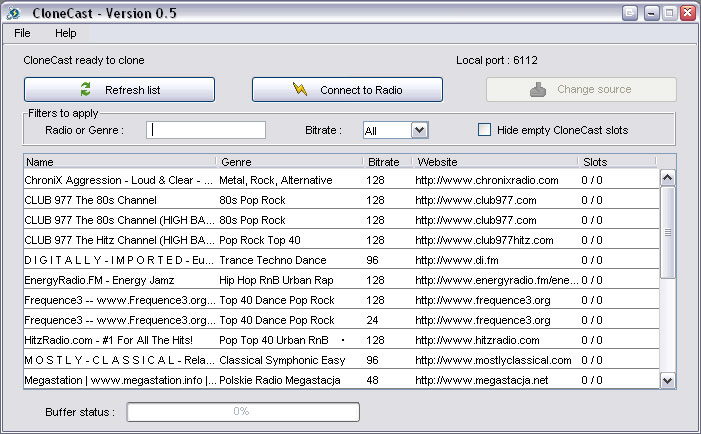Click the leftmost title bar tray button
The width and height of the screenshot is (701, 434).
tap(629, 13)
